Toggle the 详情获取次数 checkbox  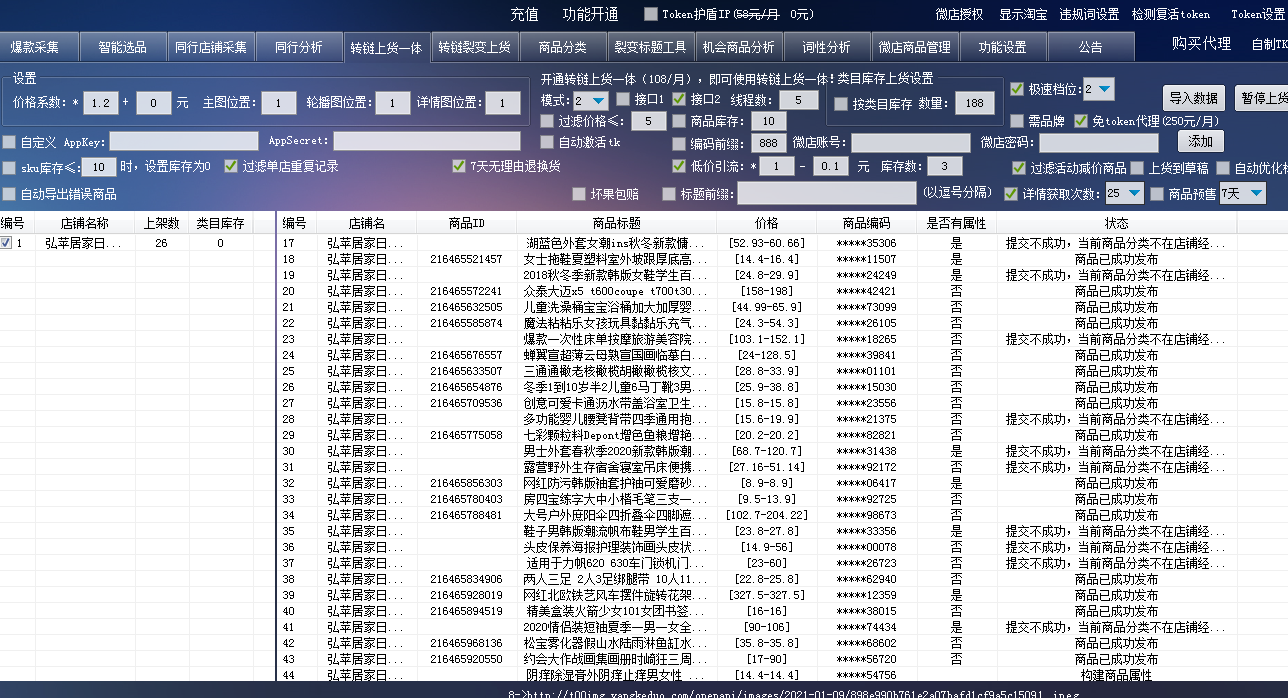[1010, 193]
